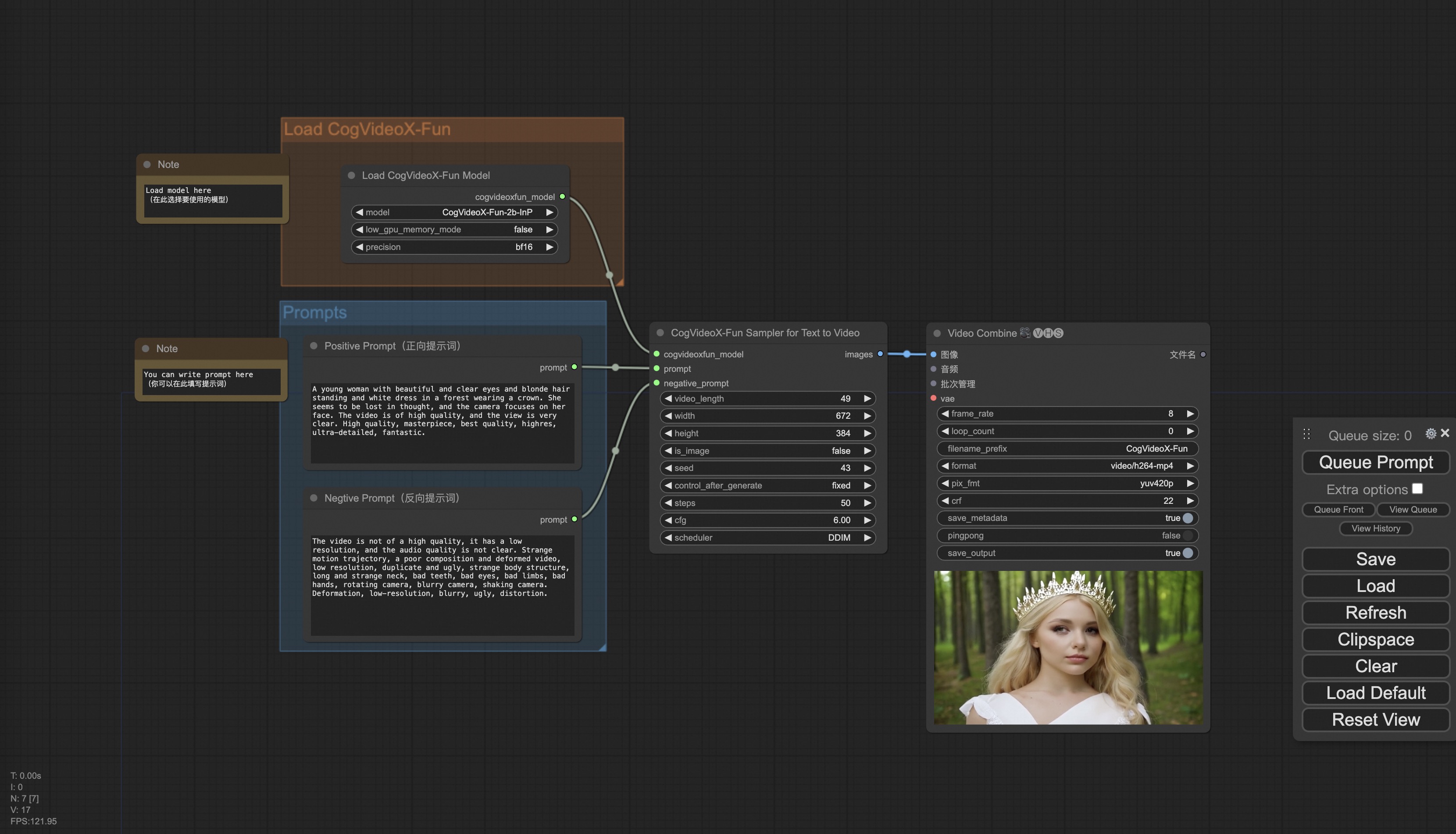Click Queue Front button
The width and height of the screenshot is (1456, 834).
(x=1338, y=509)
